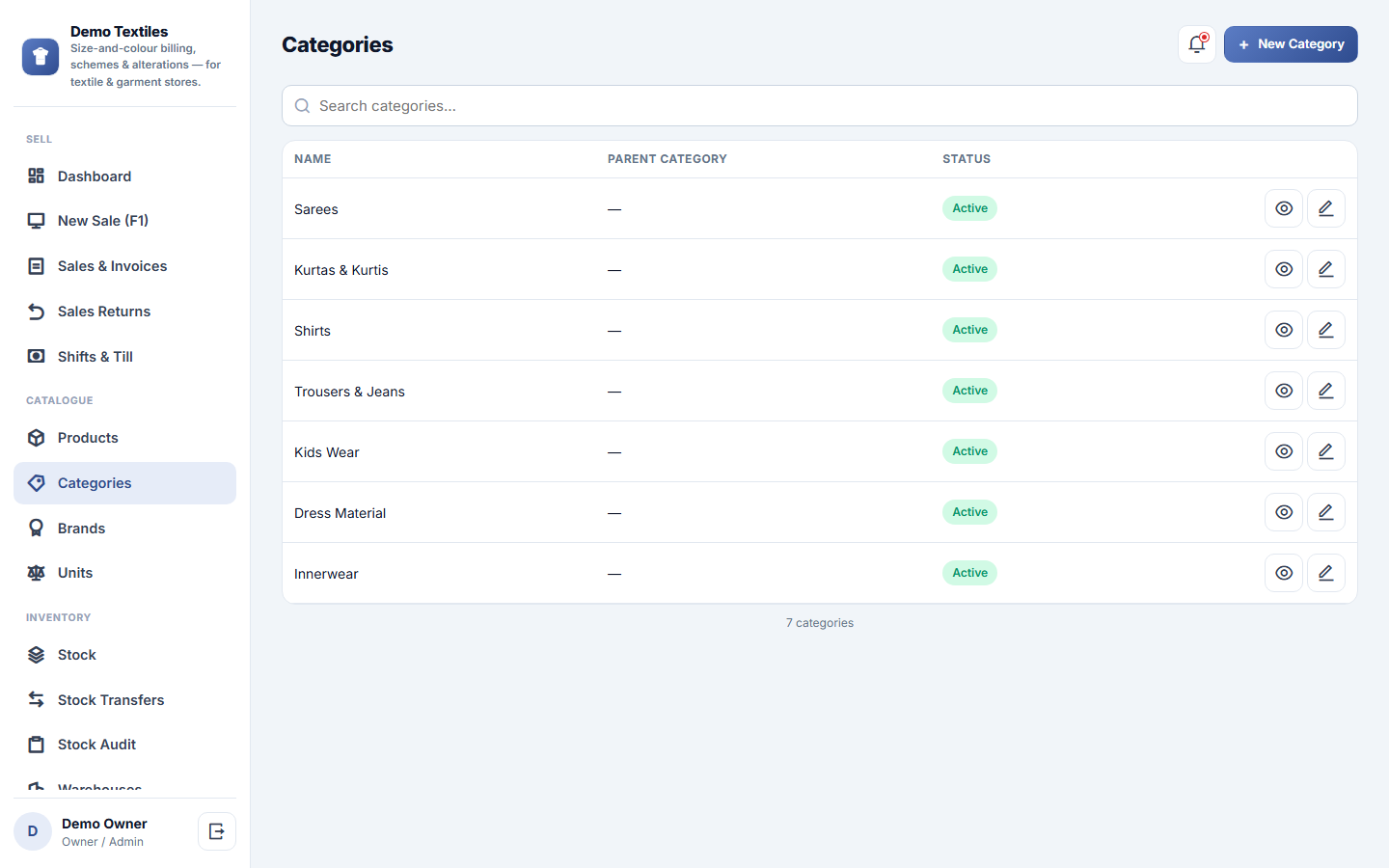Click the PARENT CATEGORY column header
Viewport: 1389px width, 868px height.
(667, 159)
